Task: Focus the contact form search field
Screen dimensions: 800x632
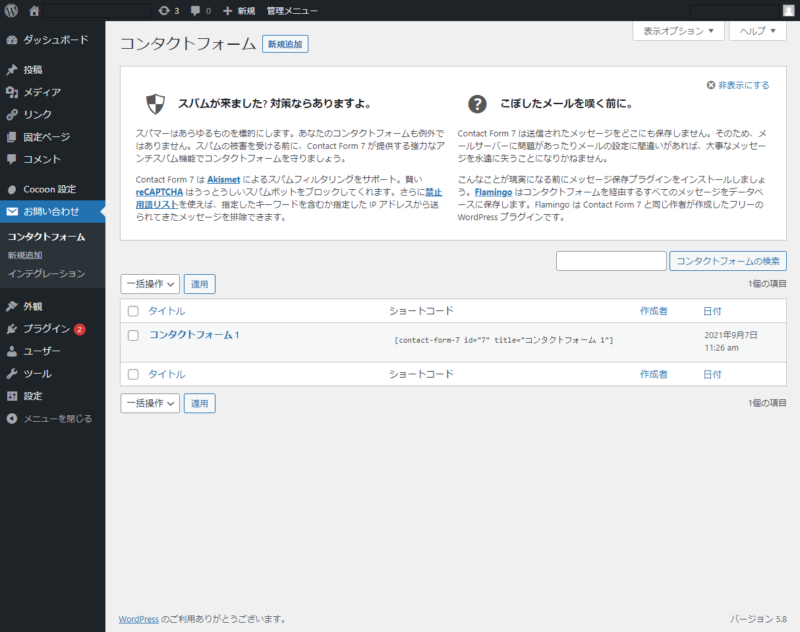Action: (x=611, y=261)
